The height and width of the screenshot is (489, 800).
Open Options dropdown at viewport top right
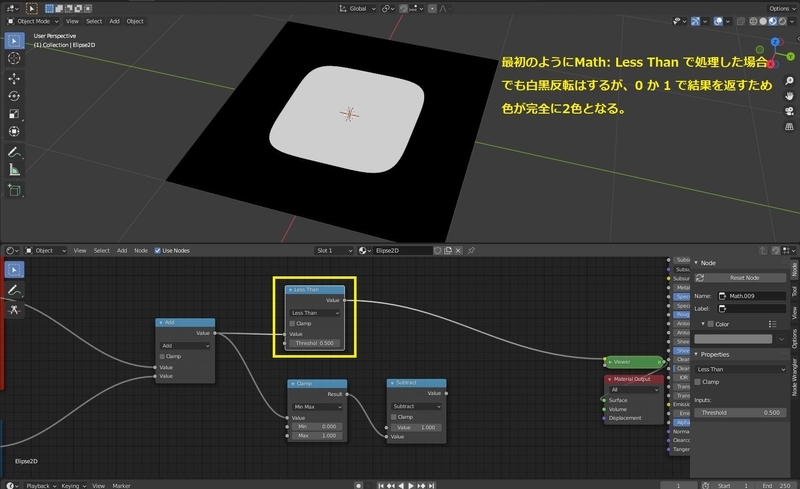[782, 9]
